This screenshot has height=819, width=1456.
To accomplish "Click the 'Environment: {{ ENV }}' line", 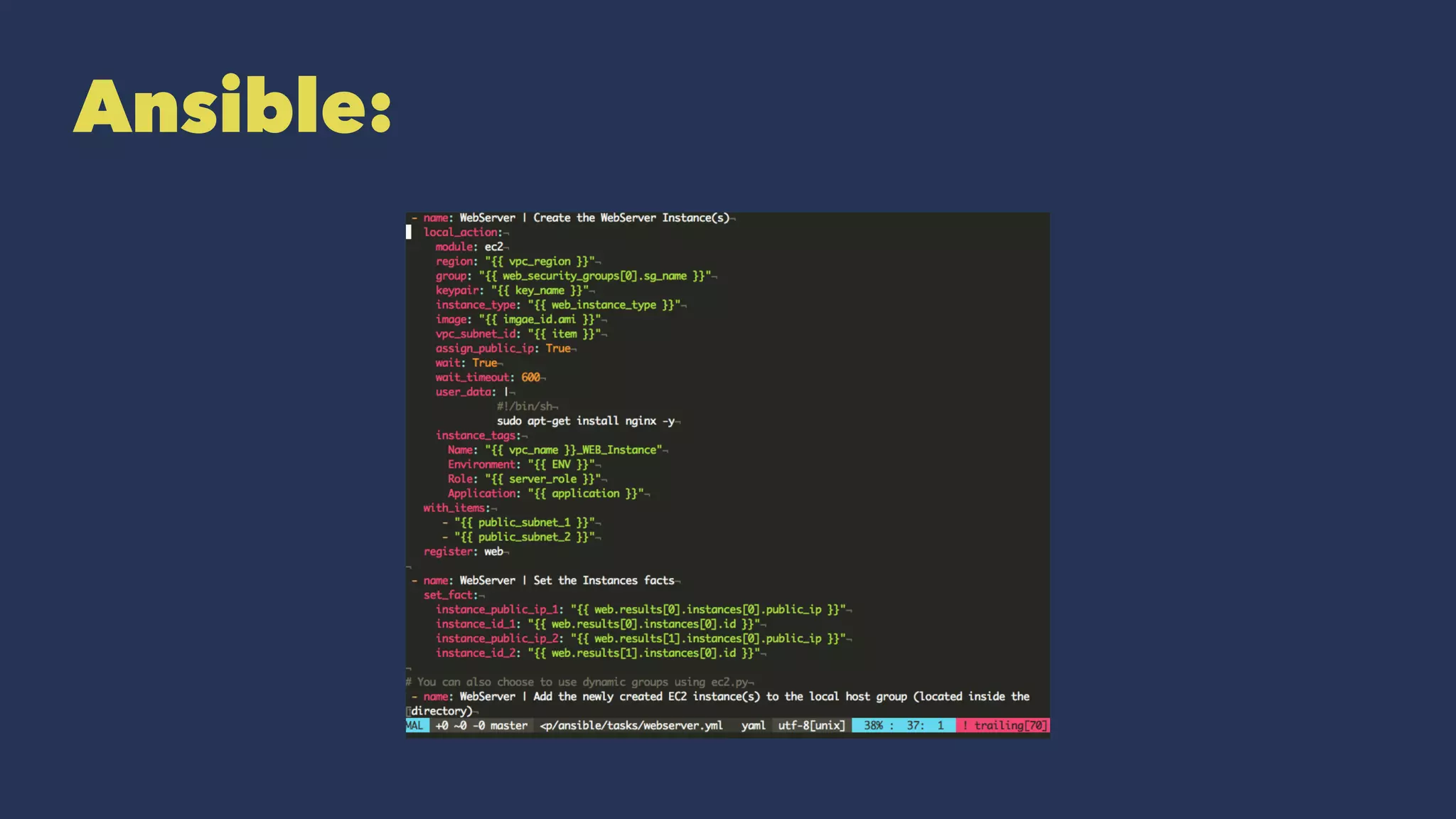I will [524, 464].
